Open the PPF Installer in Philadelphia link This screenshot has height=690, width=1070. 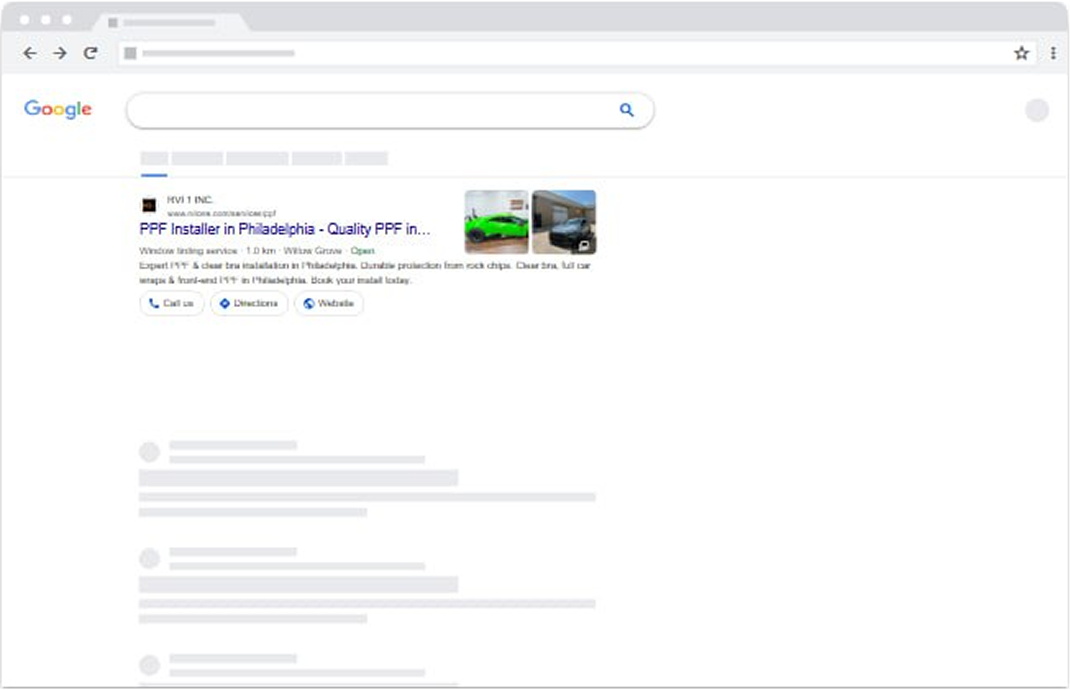(285, 229)
